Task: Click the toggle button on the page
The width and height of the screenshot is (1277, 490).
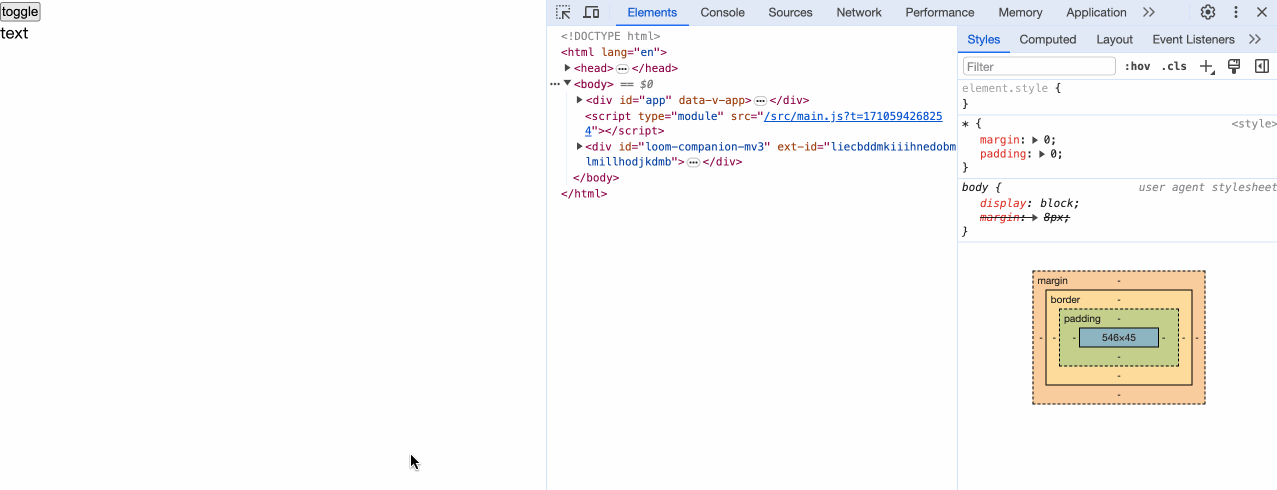Action: point(20,12)
